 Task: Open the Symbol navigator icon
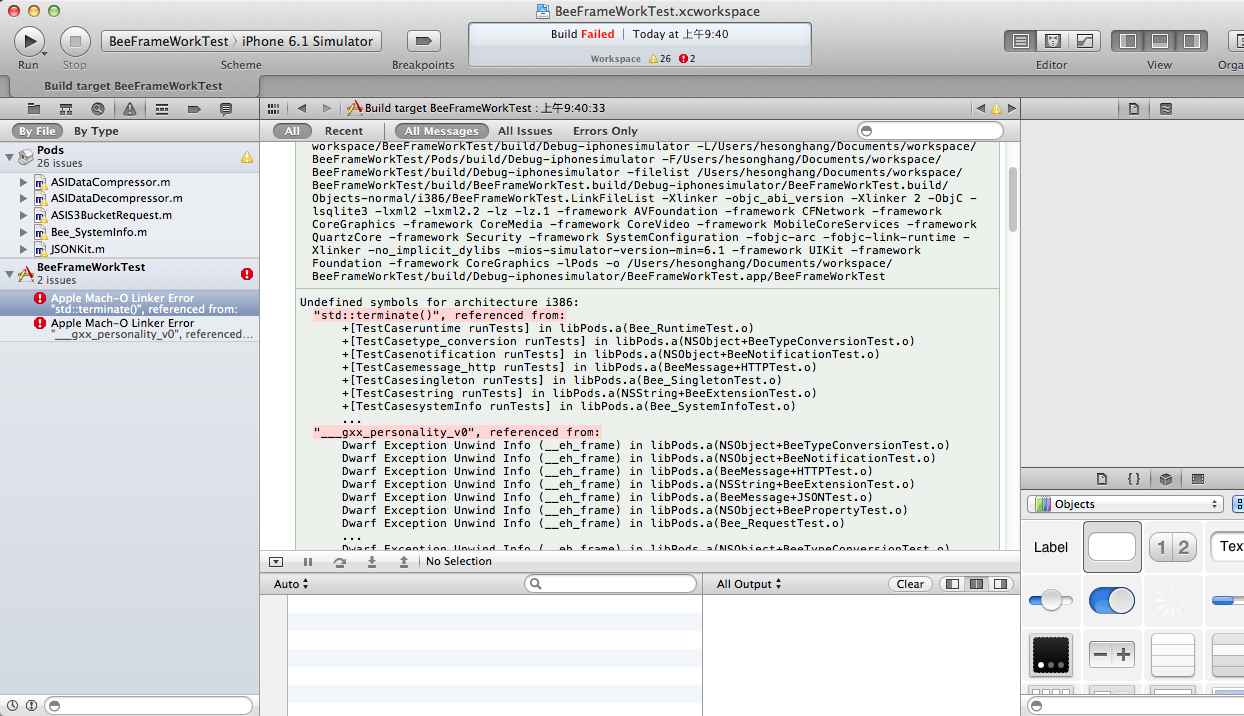point(66,108)
